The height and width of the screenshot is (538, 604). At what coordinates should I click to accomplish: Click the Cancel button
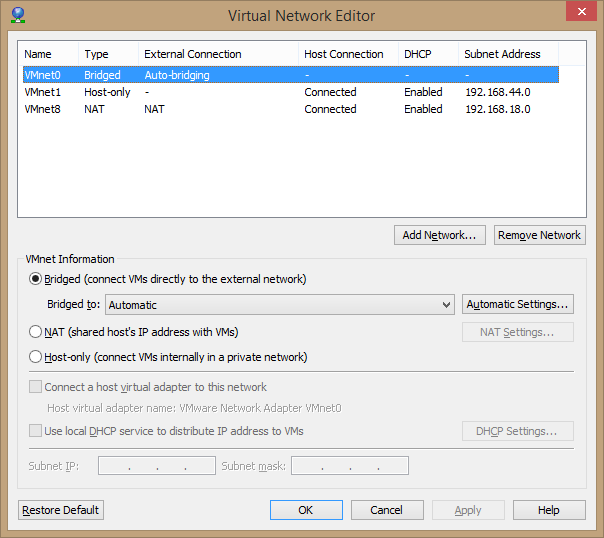tap(387, 510)
